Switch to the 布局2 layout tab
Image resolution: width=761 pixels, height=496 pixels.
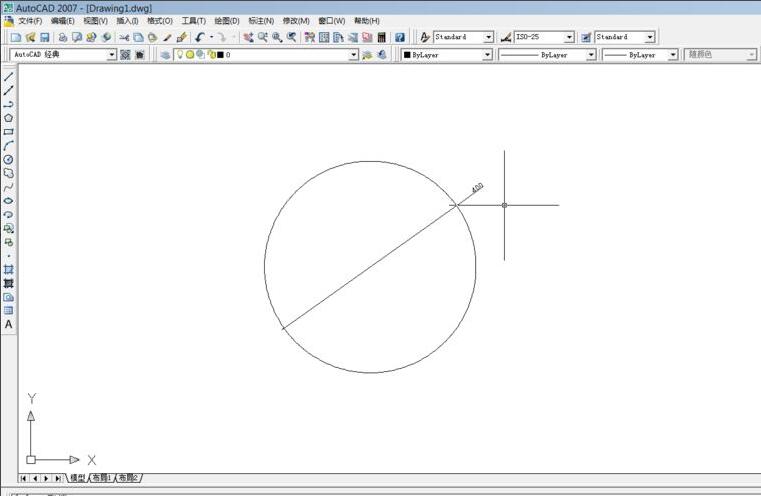[x=129, y=478]
